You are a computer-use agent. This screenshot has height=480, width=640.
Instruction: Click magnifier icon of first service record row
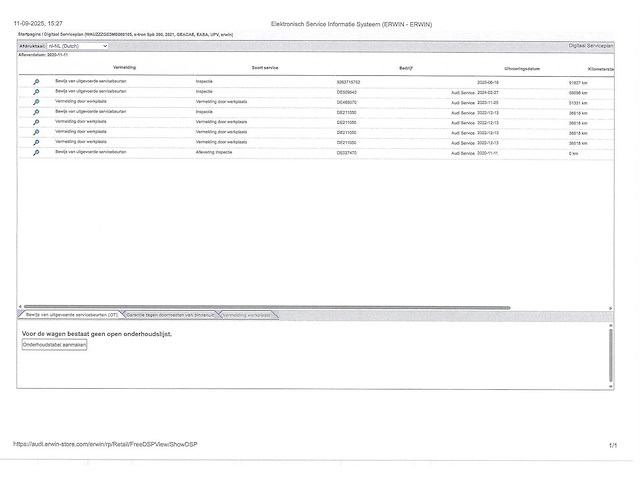pyautogui.click(x=36, y=82)
